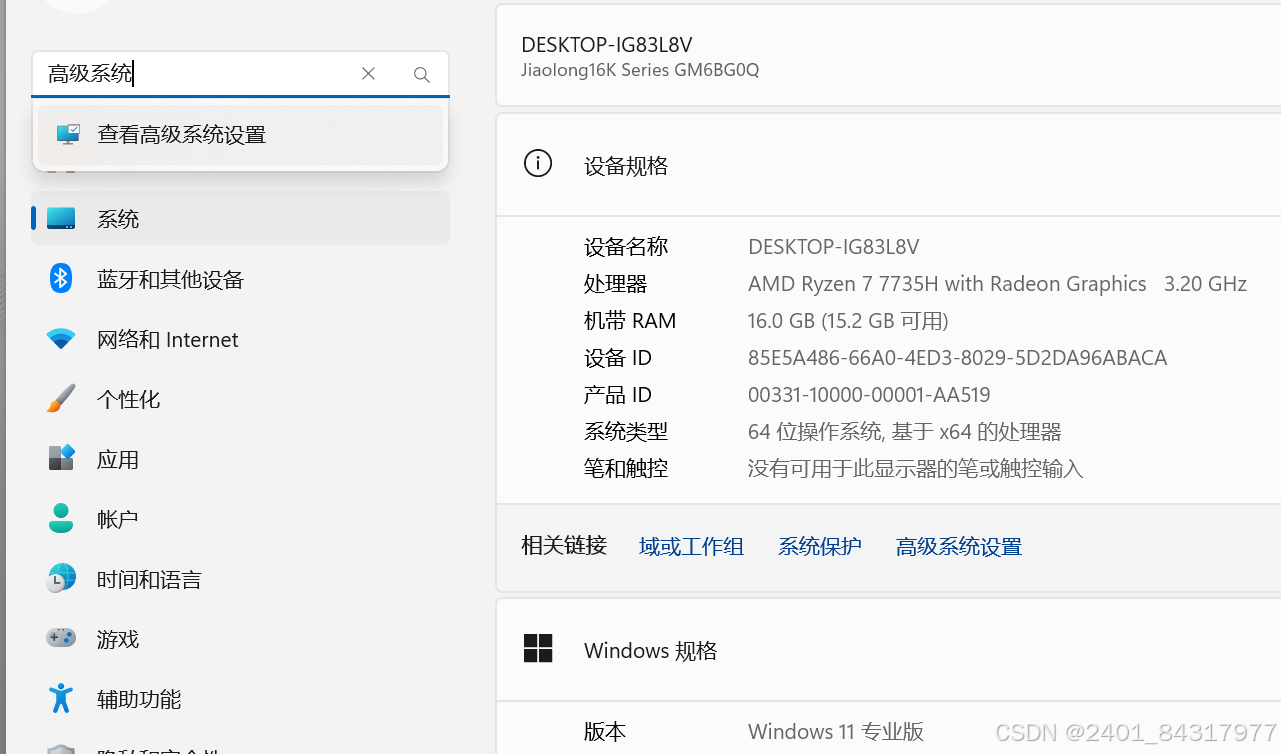
Task: Click the Apps icon in sidebar
Action: point(61,458)
